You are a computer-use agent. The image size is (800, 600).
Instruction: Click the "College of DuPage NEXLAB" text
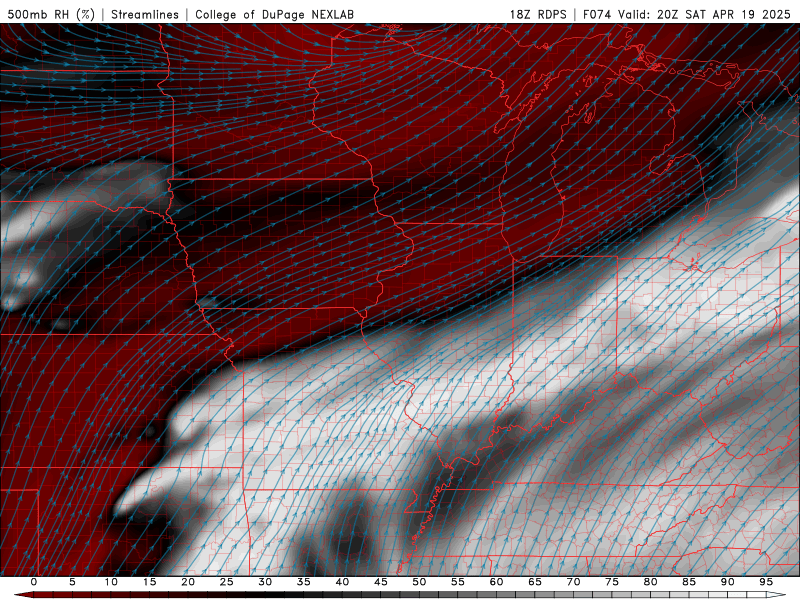pos(274,14)
